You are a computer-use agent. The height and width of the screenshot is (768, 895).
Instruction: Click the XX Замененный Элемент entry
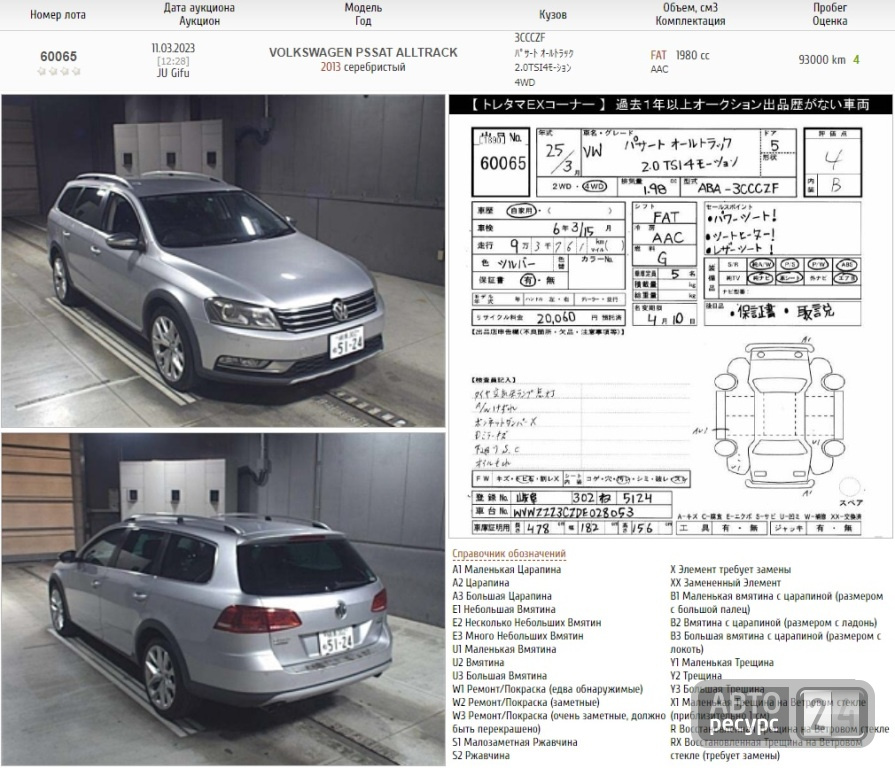coord(725,583)
